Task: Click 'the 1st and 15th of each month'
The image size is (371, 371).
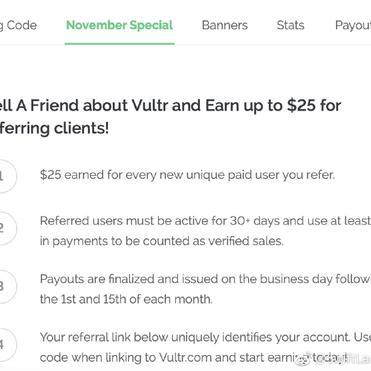Action: [x=126, y=299]
